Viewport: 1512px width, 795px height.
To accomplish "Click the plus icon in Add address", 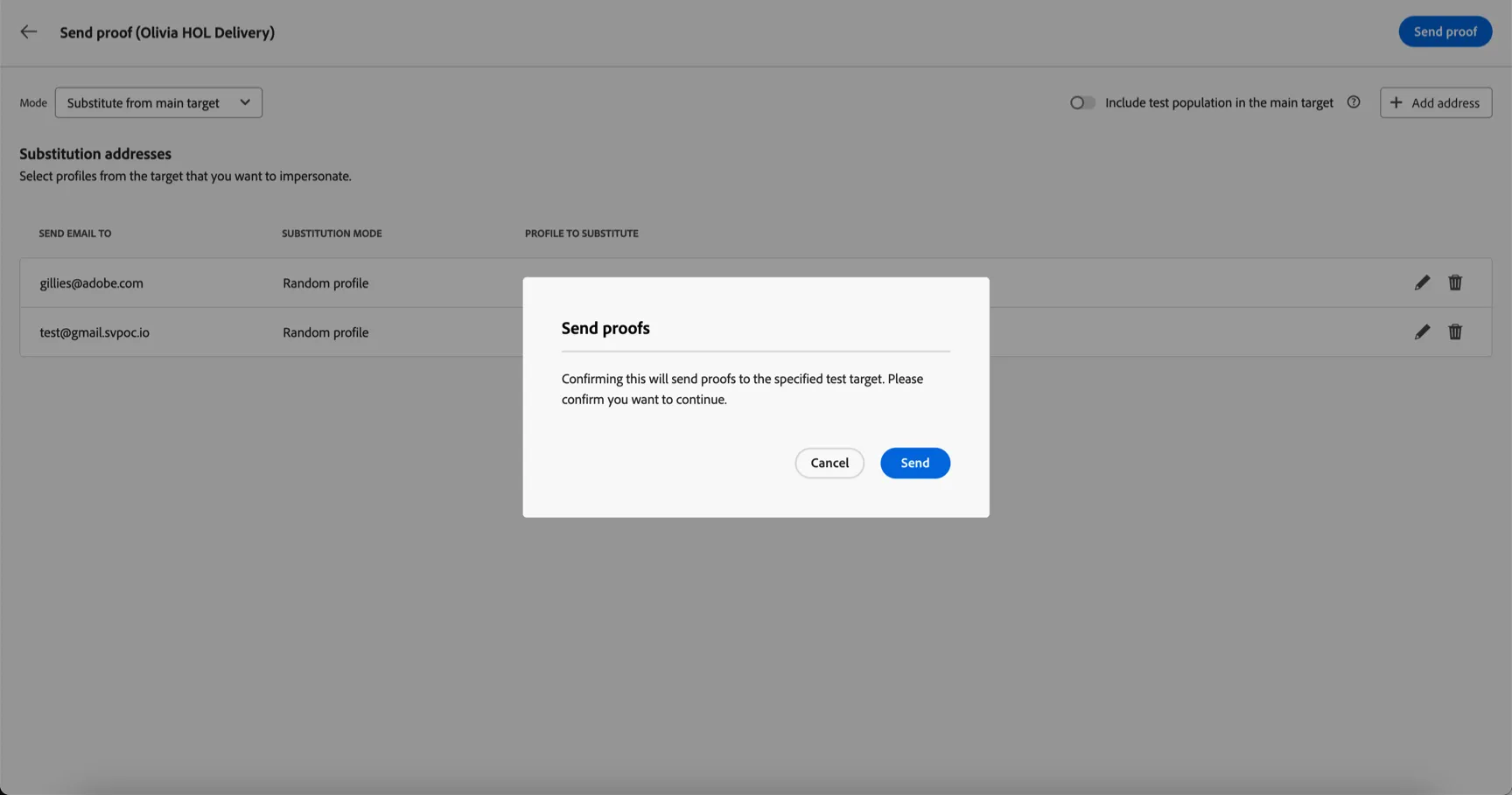I will click(1396, 102).
